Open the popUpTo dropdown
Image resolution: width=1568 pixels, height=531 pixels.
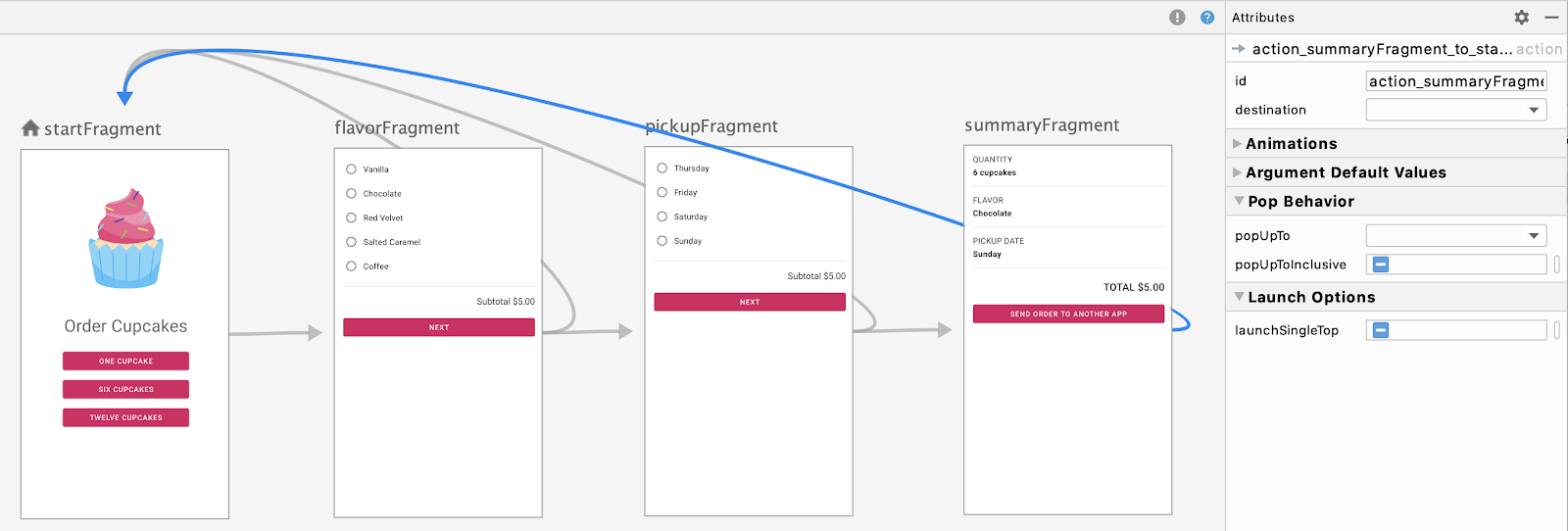(1455, 235)
